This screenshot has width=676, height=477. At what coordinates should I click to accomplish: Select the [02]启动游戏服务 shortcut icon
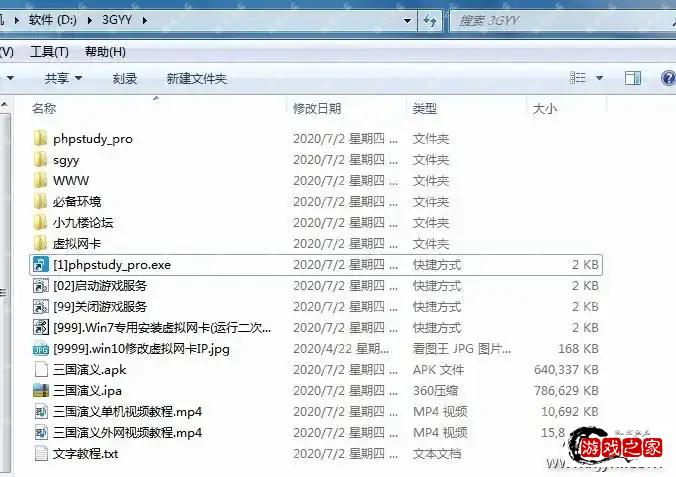[x=40, y=286]
